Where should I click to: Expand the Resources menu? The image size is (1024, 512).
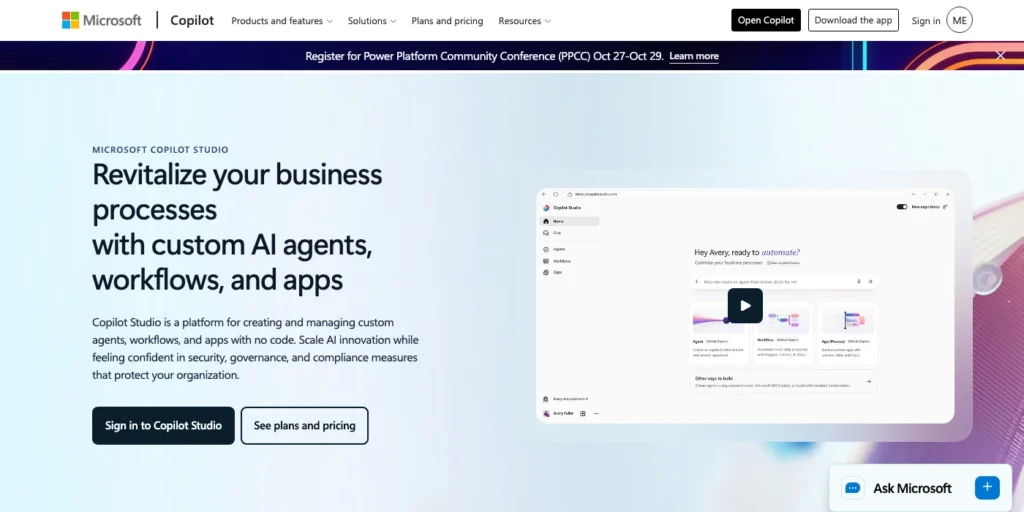pos(524,21)
